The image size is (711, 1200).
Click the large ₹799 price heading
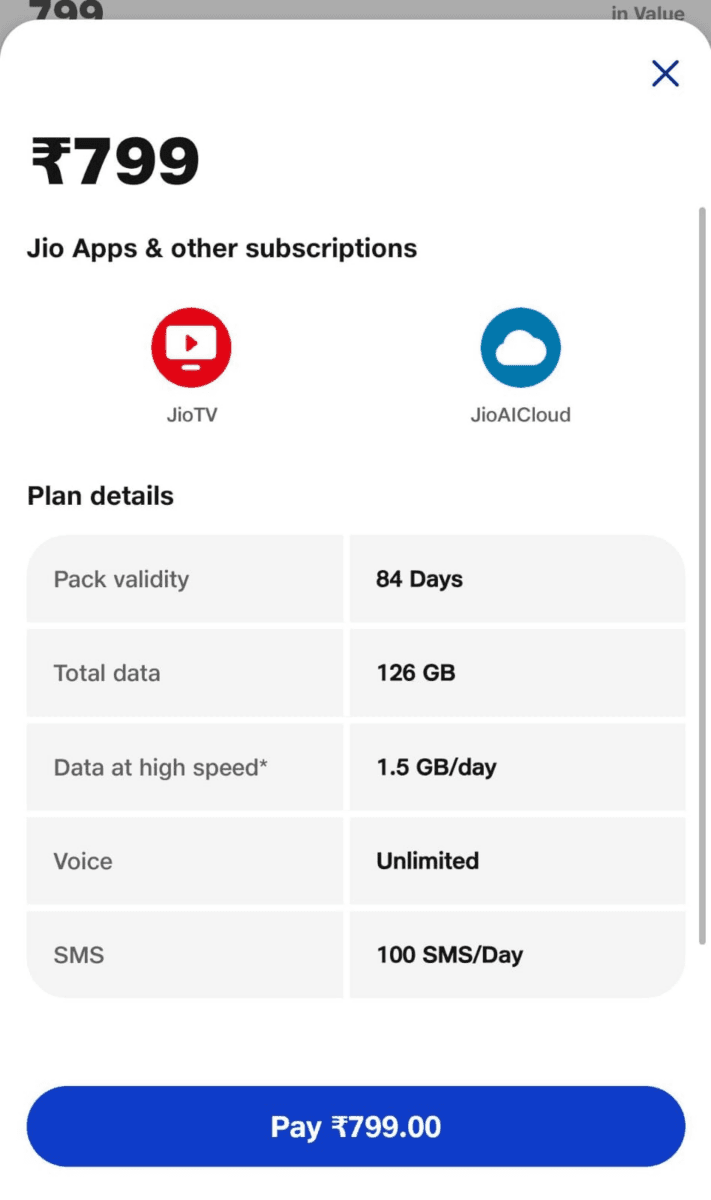coord(116,162)
